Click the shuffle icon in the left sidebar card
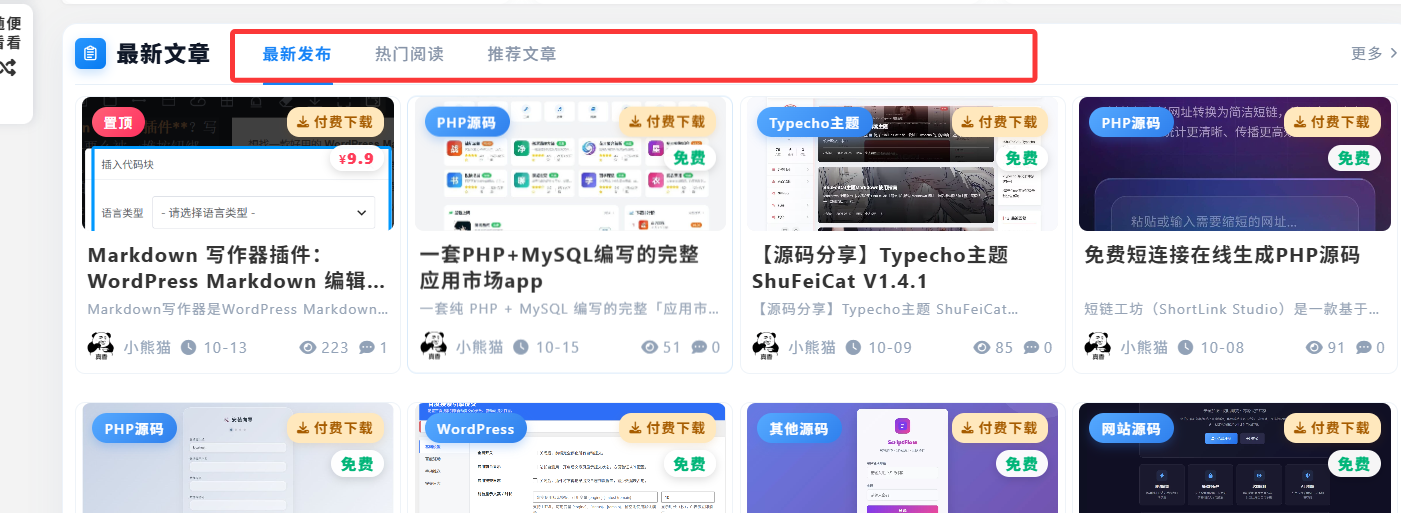Image resolution: width=1401 pixels, height=513 pixels. pyautogui.click(x=8, y=68)
